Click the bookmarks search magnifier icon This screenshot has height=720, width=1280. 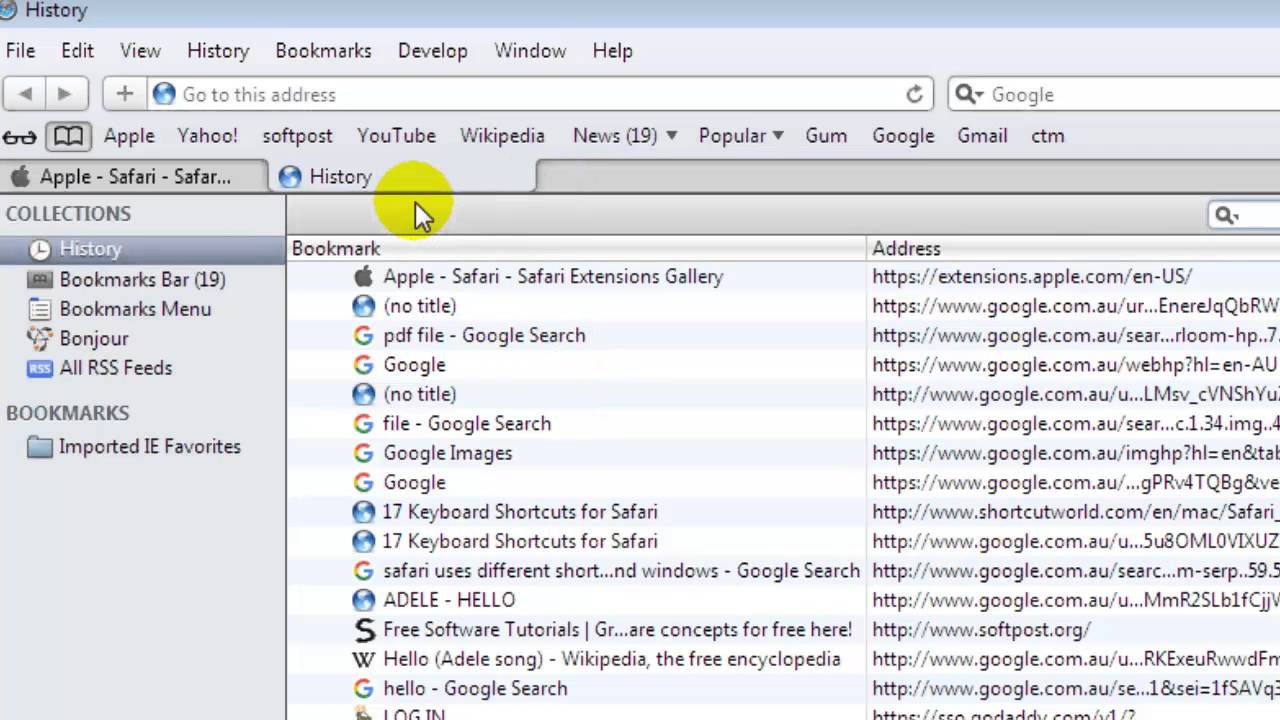(x=1225, y=215)
